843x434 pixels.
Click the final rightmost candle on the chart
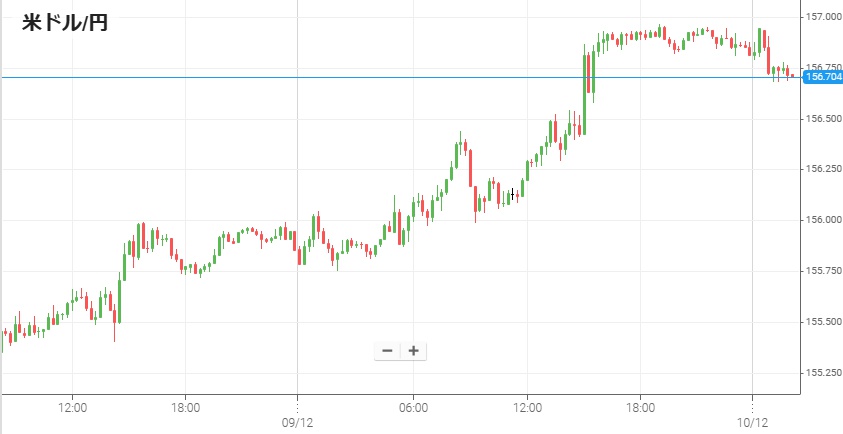click(x=791, y=75)
